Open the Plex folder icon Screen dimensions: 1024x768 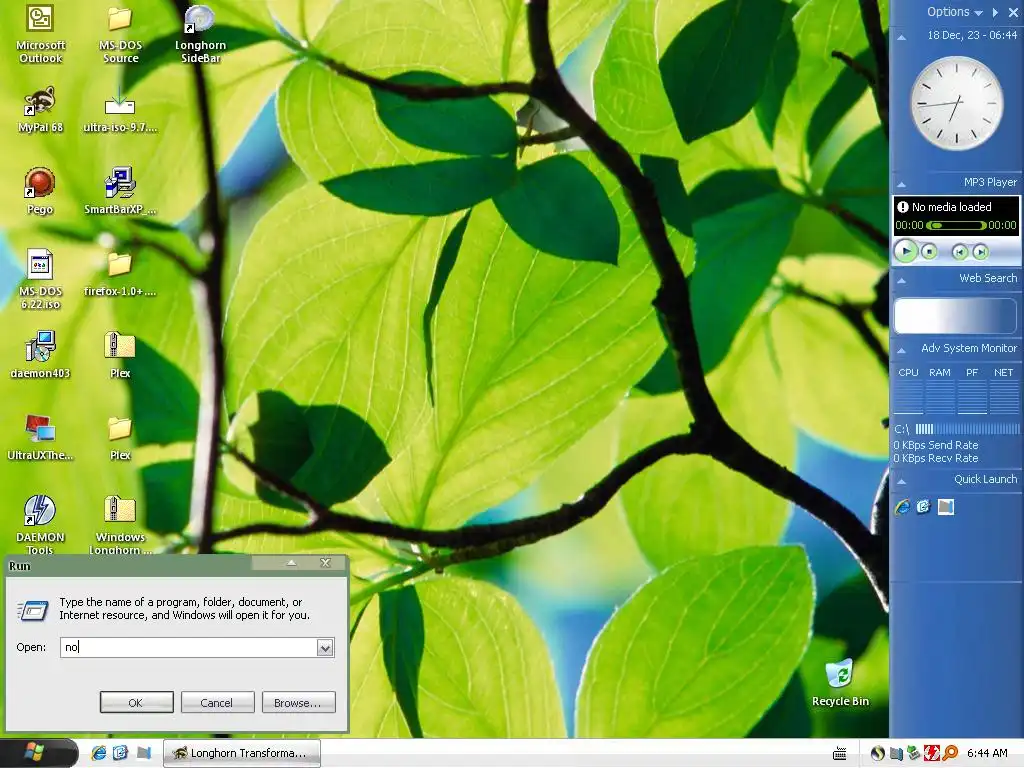(120, 438)
